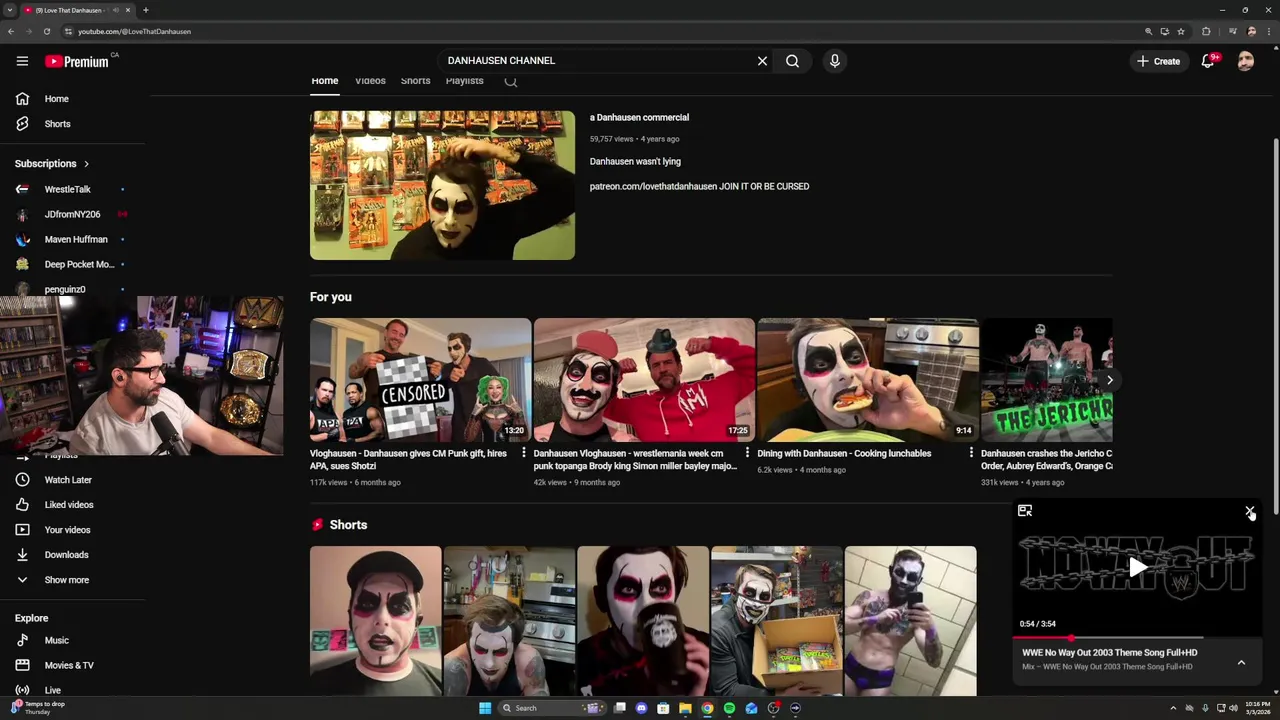Switch to channel Playlists tab
The width and height of the screenshot is (1280, 720).
point(464,81)
